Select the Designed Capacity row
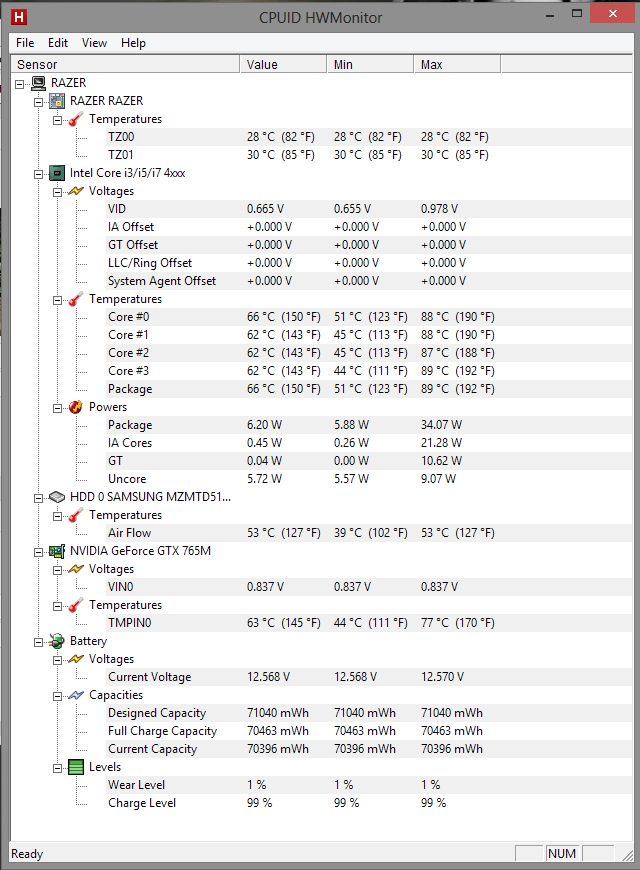640x870 pixels. [x=156, y=713]
